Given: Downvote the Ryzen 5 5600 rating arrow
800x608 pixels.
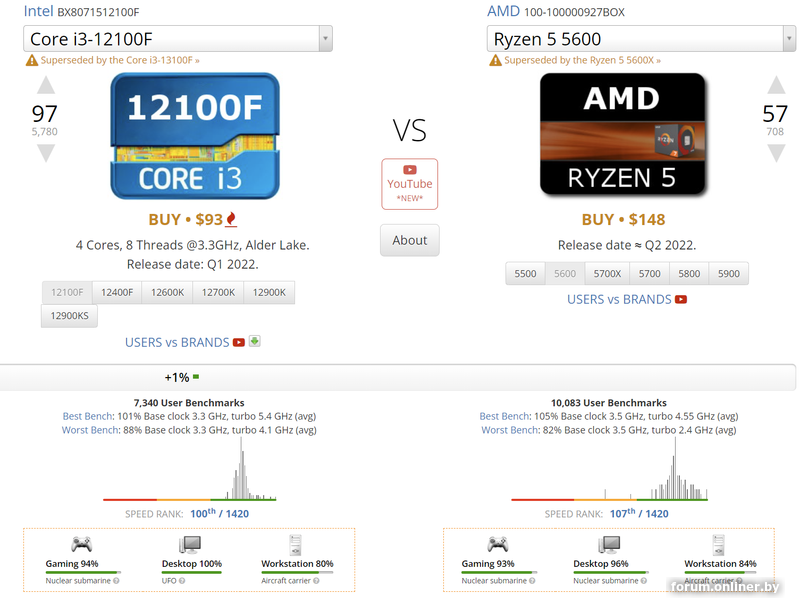Looking at the screenshot, I should tap(776, 153).
